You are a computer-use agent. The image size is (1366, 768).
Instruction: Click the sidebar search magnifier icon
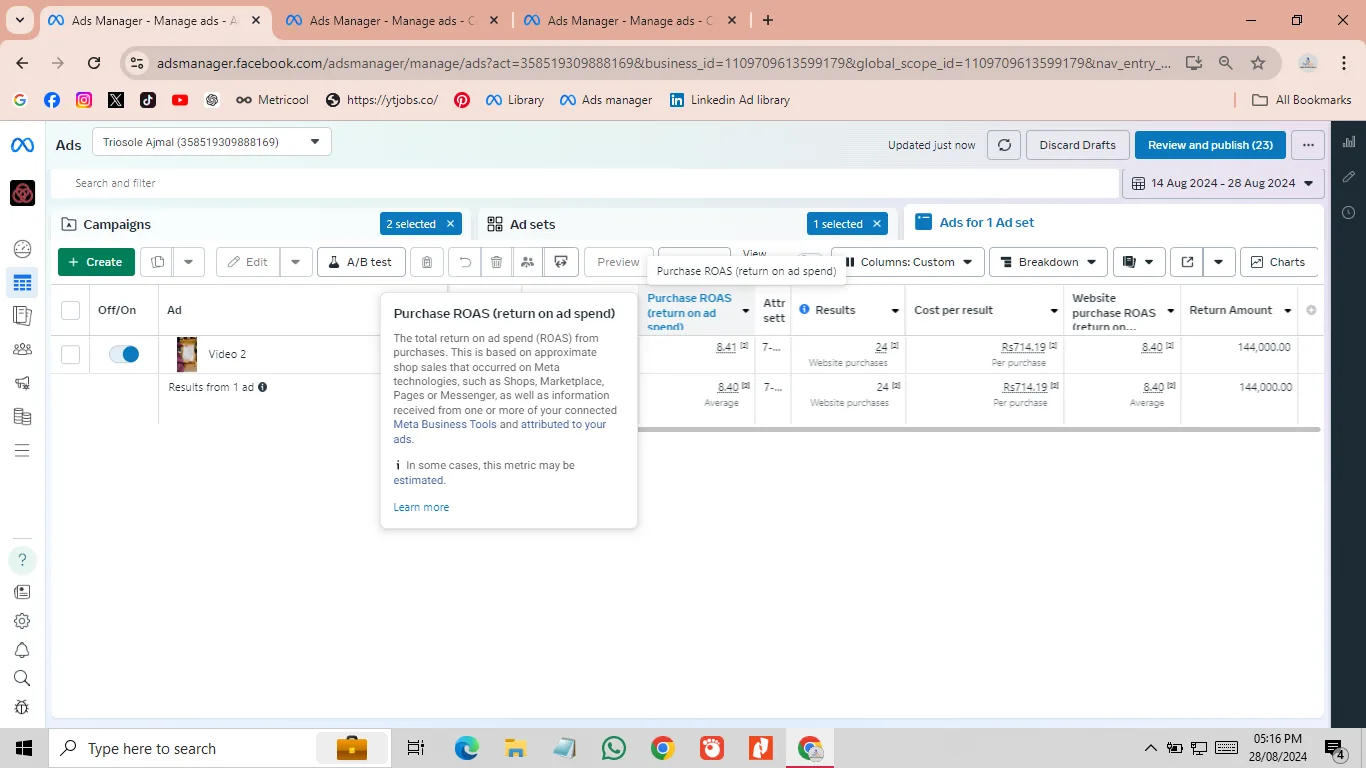click(22, 678)
